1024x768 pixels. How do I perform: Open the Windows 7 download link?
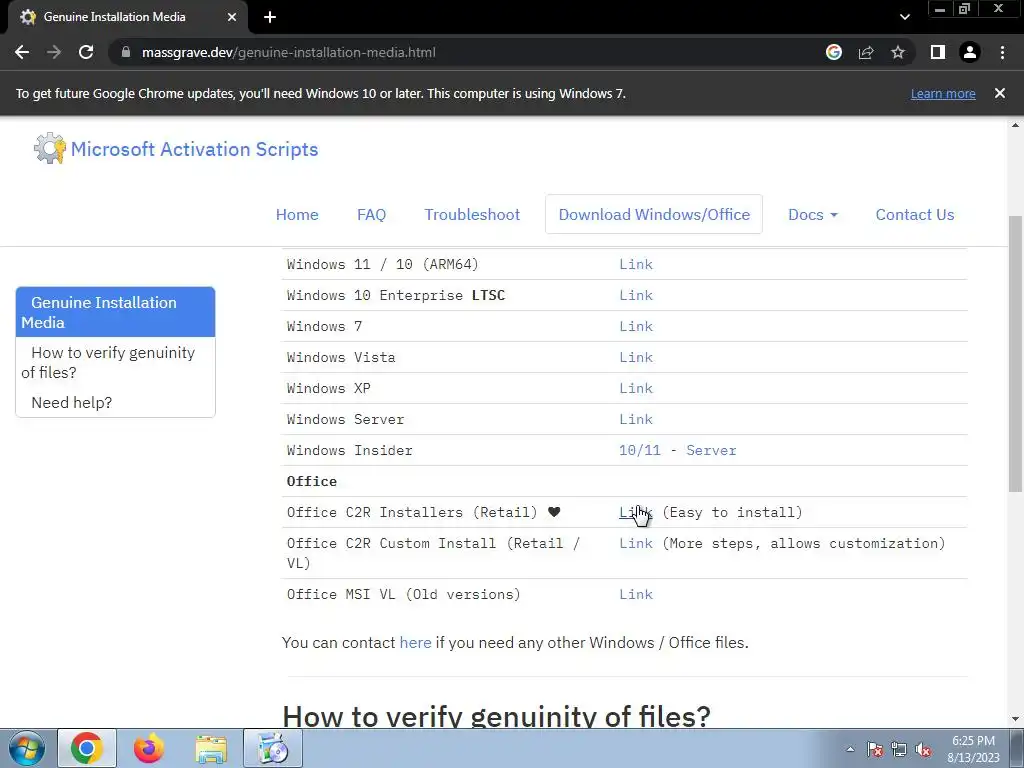pos(636,327)
